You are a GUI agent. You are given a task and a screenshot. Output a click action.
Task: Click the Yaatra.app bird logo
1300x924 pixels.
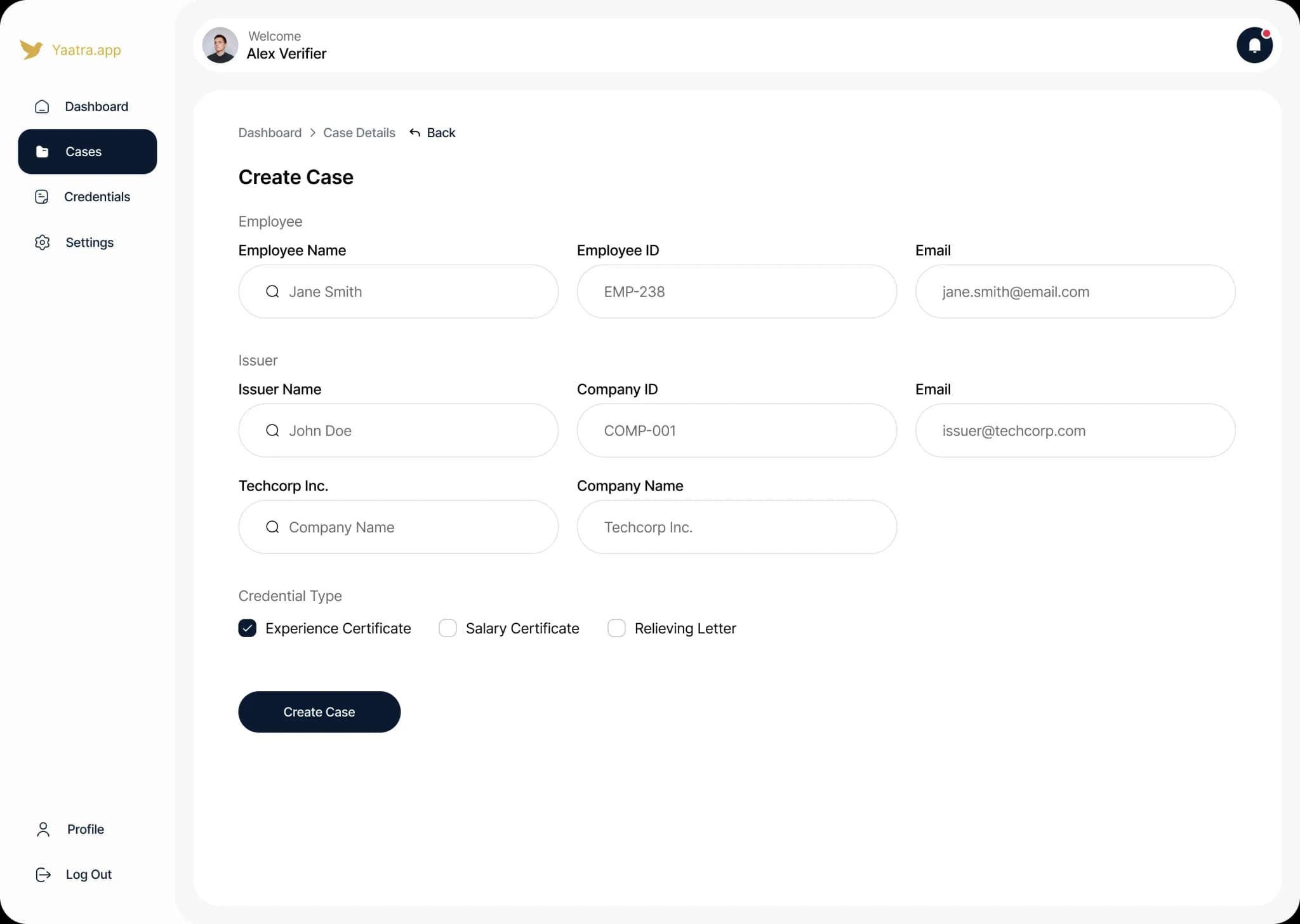(31, 49)
